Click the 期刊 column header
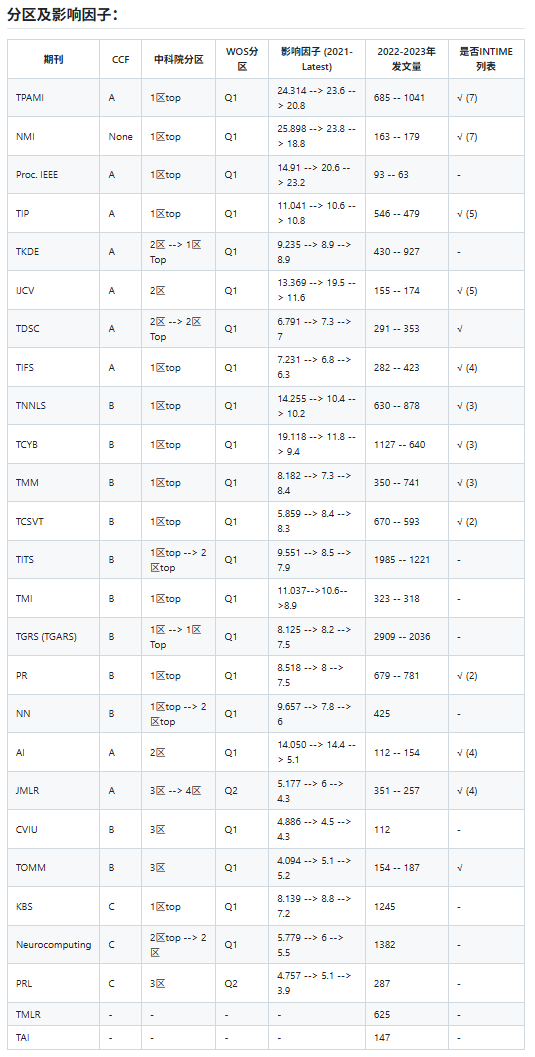The width and height of the screenshot is (535, 1057). click(x=54, y=59)
